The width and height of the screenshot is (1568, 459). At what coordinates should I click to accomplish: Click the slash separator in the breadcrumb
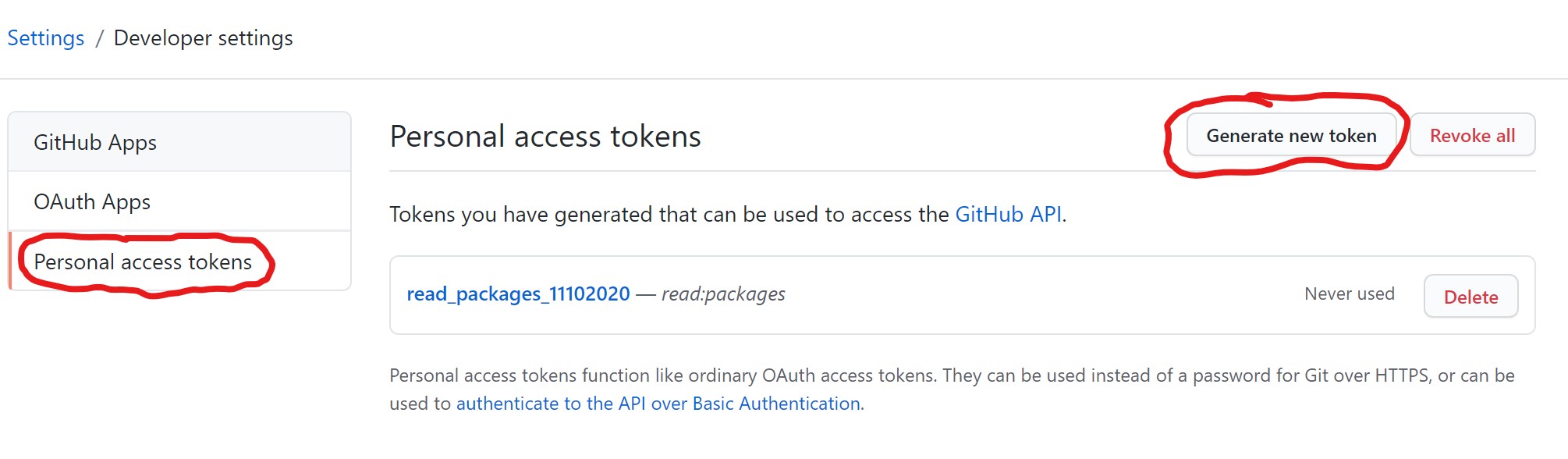(x=99, y=38)
